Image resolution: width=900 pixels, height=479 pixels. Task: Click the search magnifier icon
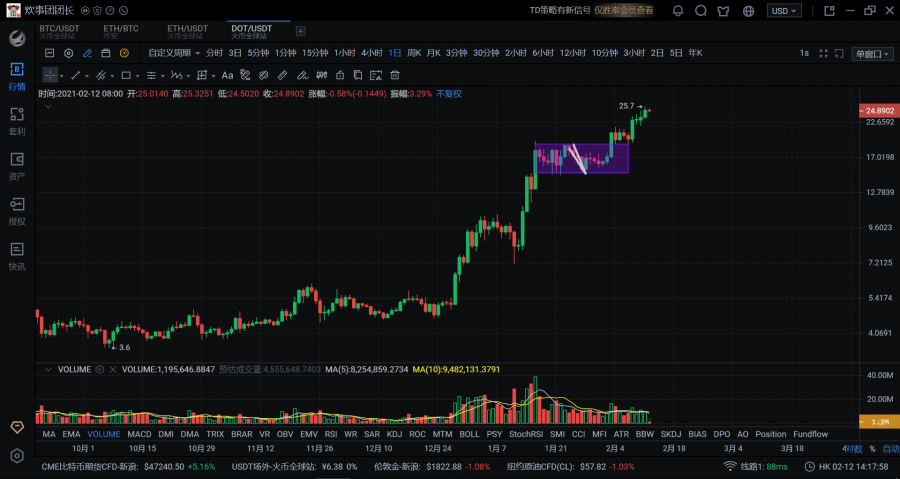click(702, 11)
